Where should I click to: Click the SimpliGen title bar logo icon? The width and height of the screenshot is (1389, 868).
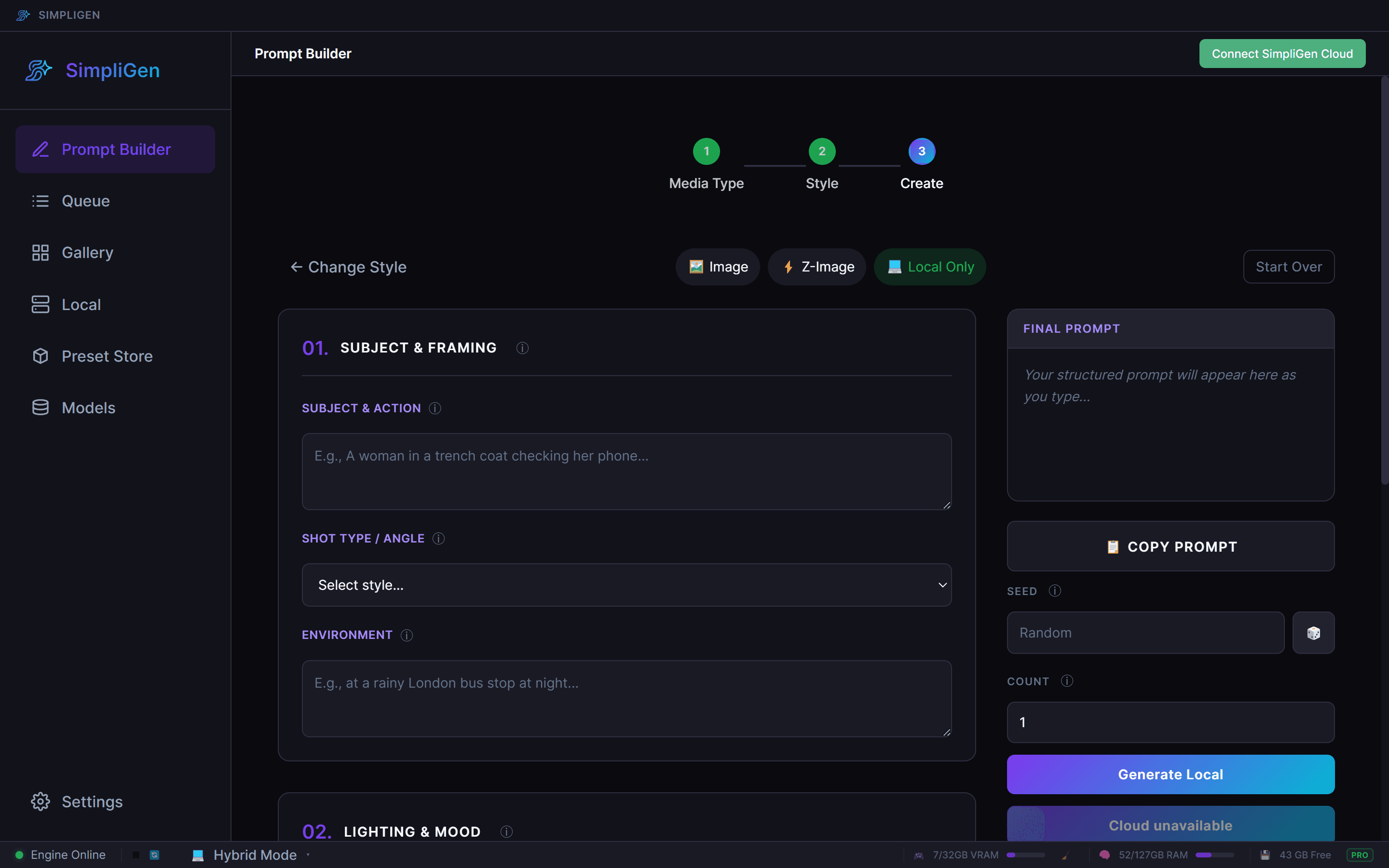coord(23,15)
